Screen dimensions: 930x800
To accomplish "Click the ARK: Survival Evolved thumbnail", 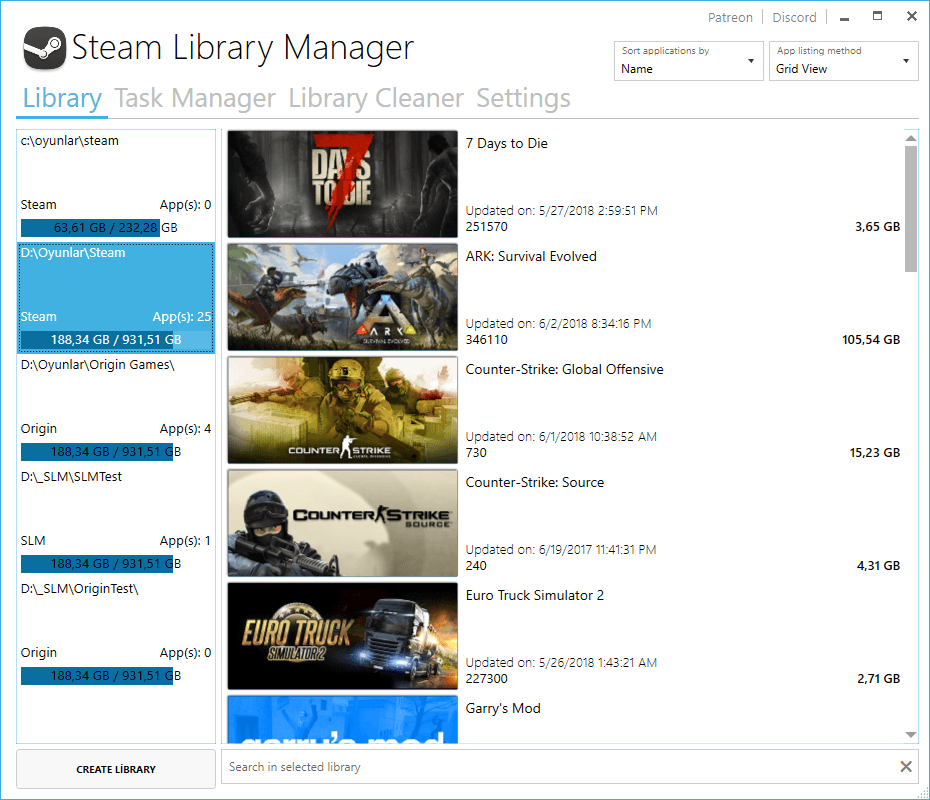I will point(342,297).
